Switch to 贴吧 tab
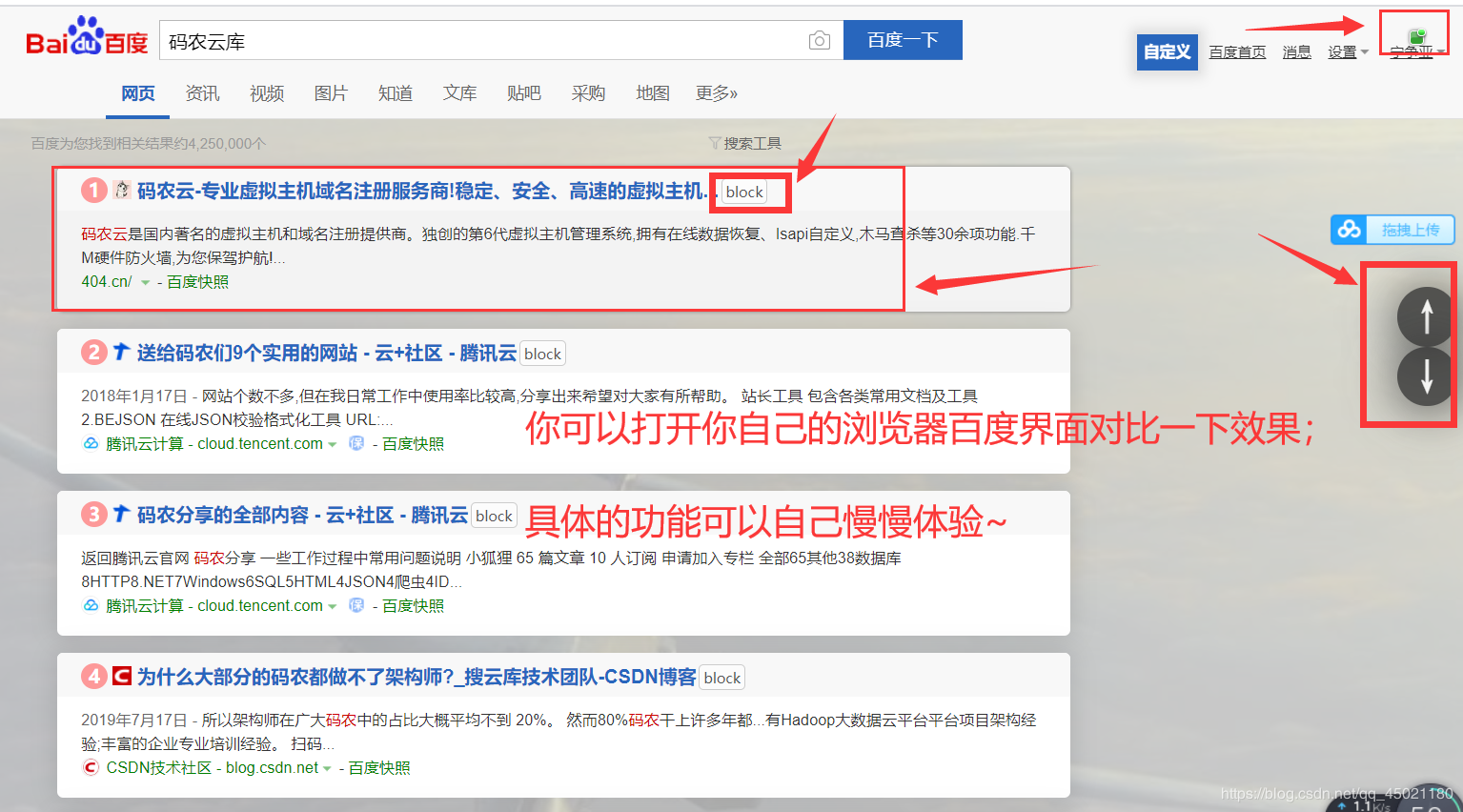Image resolution: width=1463 pixels, height=812 pixels. point(524,93)
